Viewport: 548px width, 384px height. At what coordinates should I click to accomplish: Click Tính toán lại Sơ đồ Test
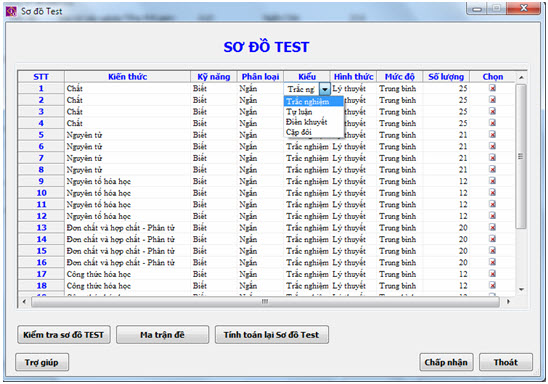tap(272, 335)
